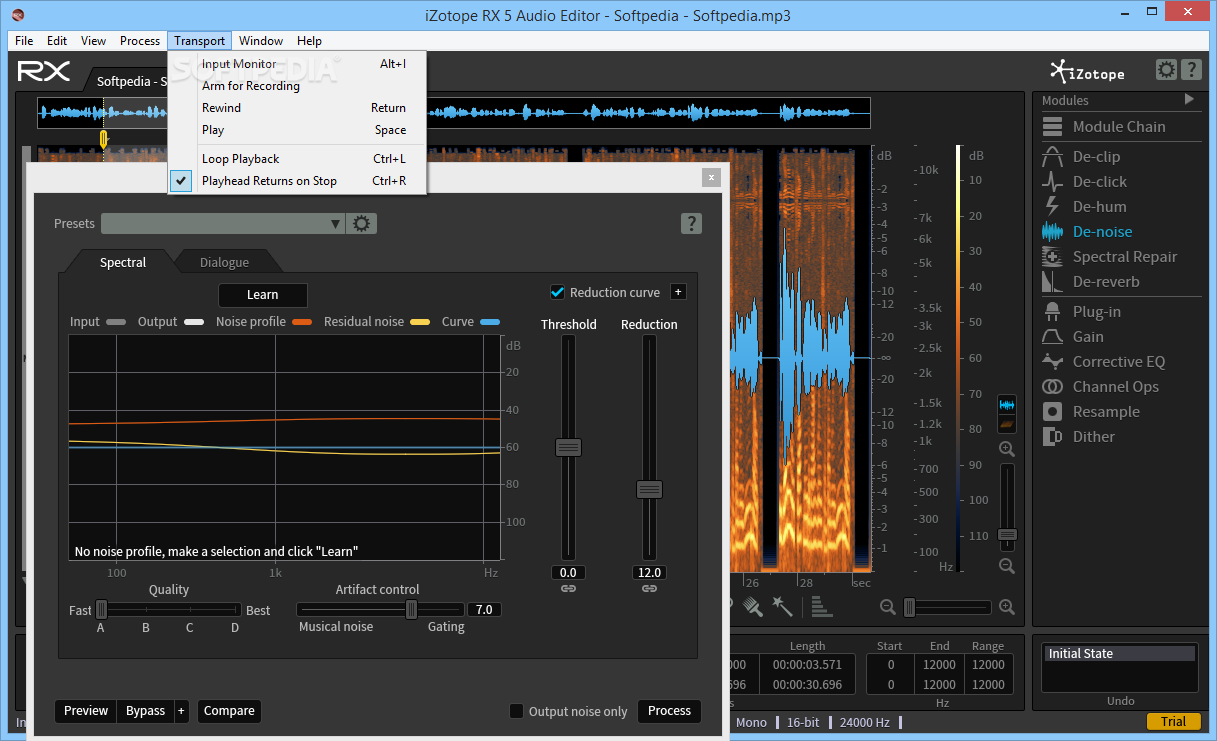Click the Trial button
The width and height of the screenshot is (1217, 741).
click(x=1173, y=721)
